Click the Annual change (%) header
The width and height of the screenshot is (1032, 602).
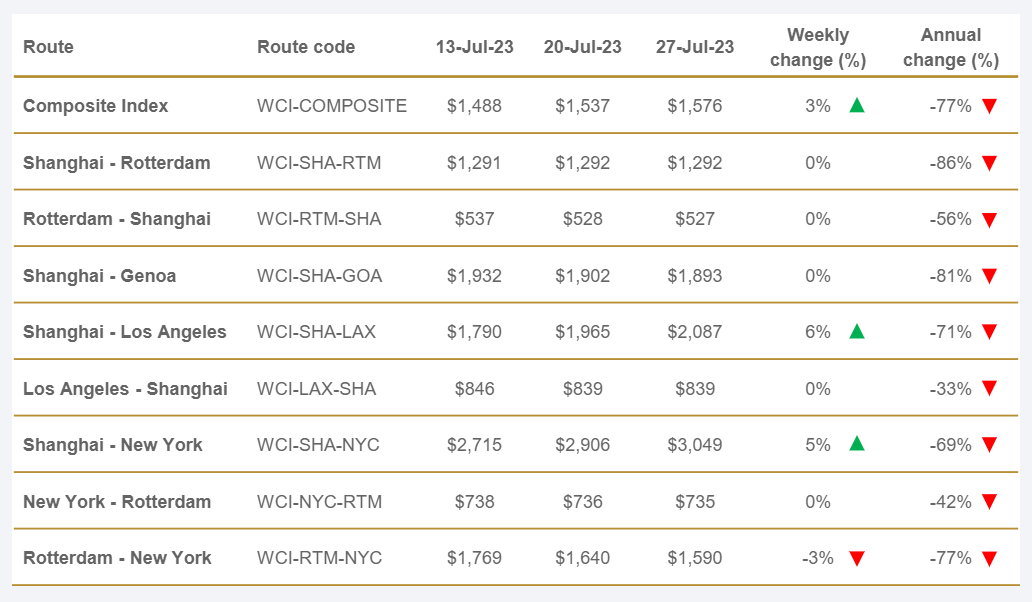pos(950,47)
